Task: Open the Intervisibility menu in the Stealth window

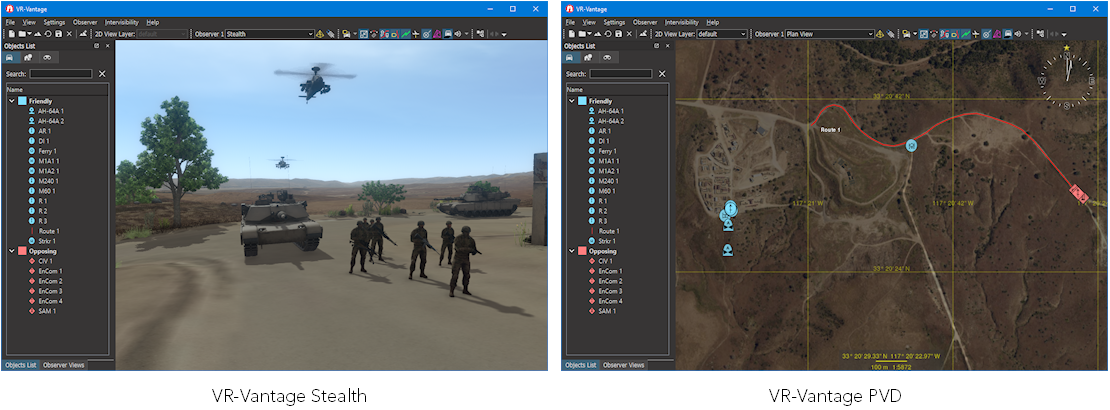Action: [x=122, y=23]
